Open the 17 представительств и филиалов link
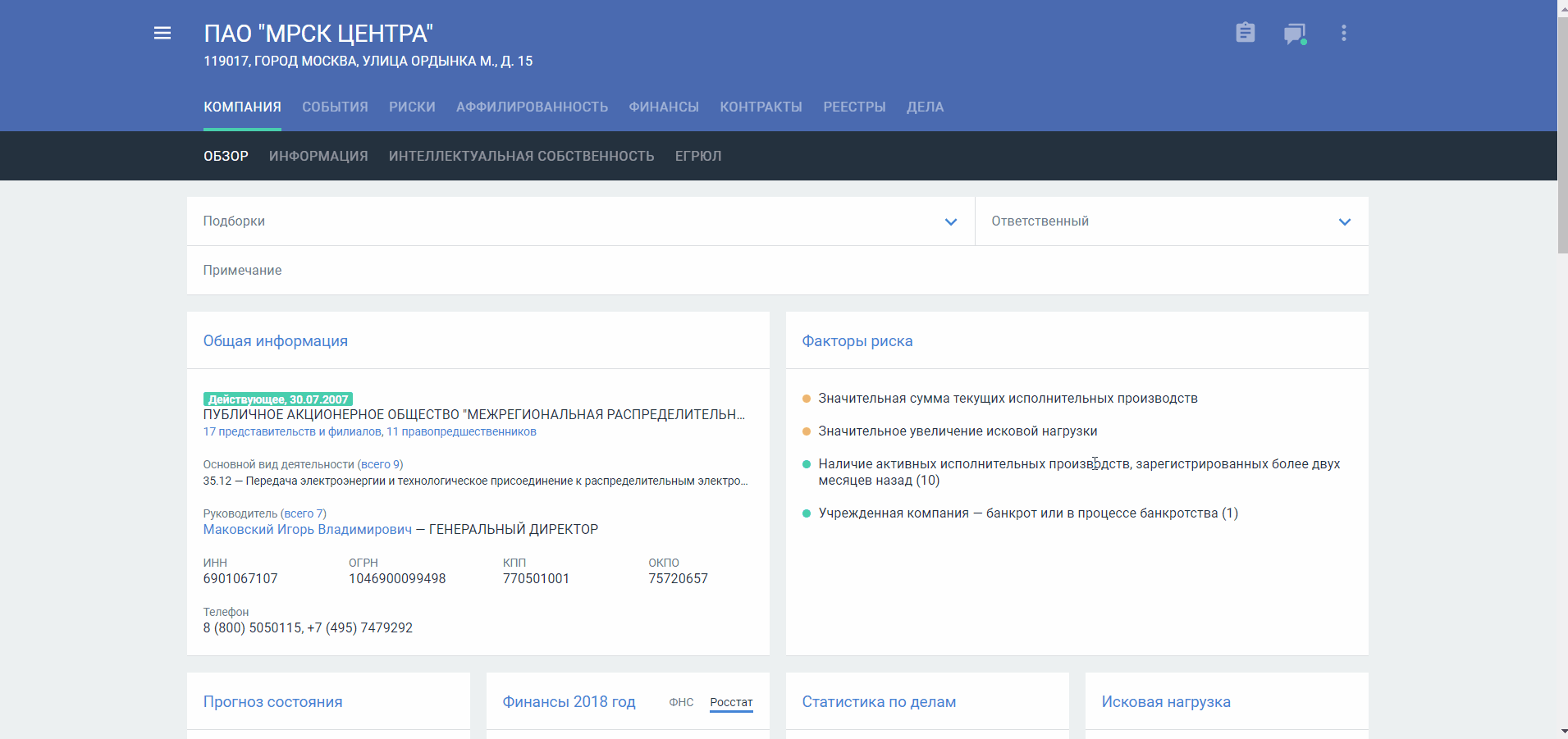 pos(292,431)
